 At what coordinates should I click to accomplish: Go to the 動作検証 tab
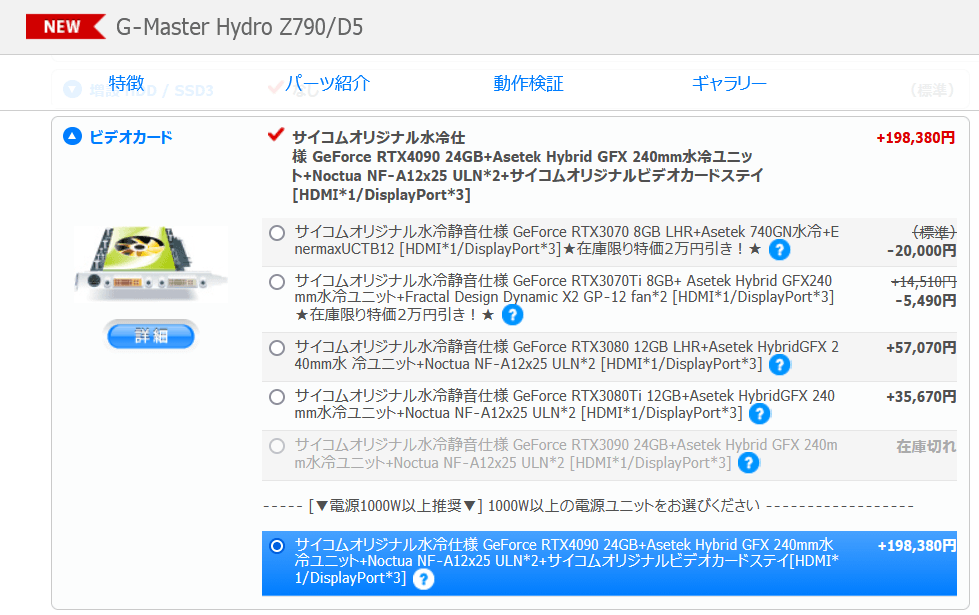pos(528,83)
